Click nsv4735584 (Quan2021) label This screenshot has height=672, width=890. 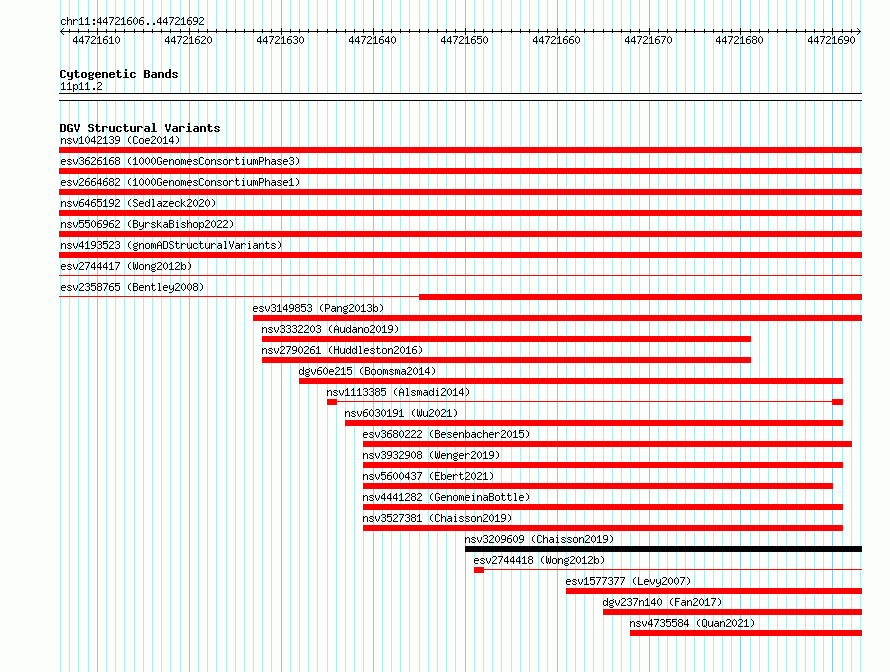click(x=692, y=623)
